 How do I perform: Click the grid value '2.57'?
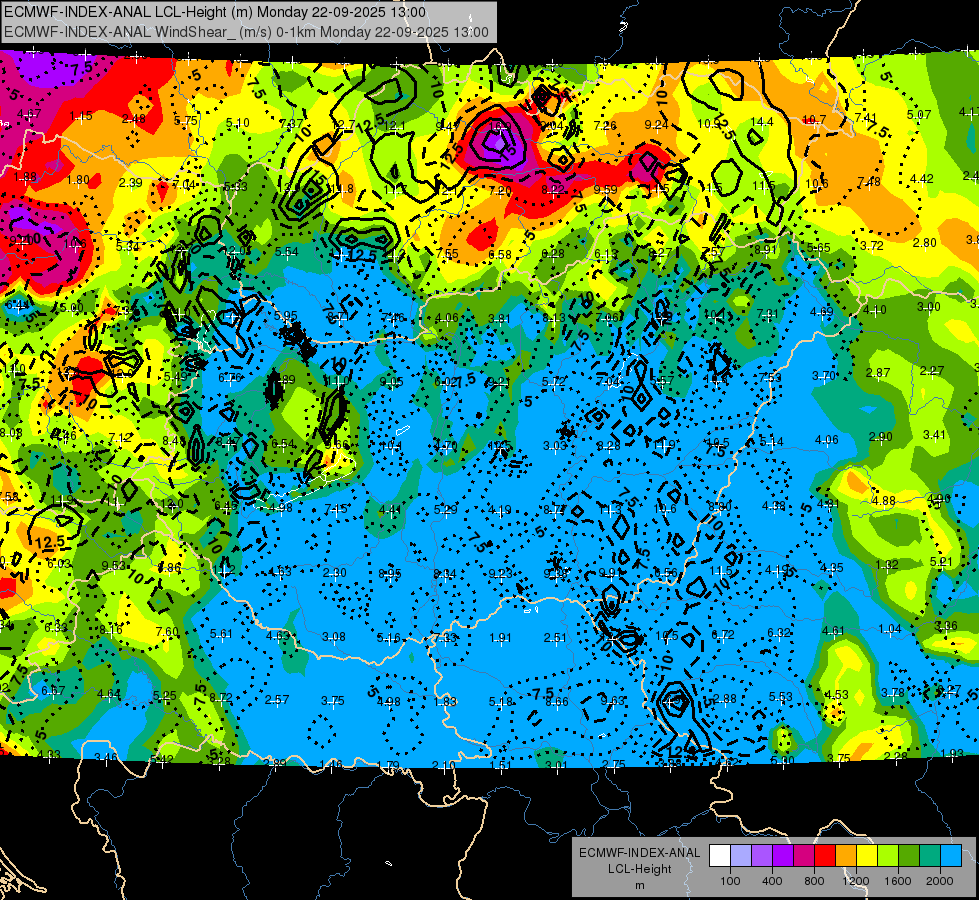tap(277, 700)
